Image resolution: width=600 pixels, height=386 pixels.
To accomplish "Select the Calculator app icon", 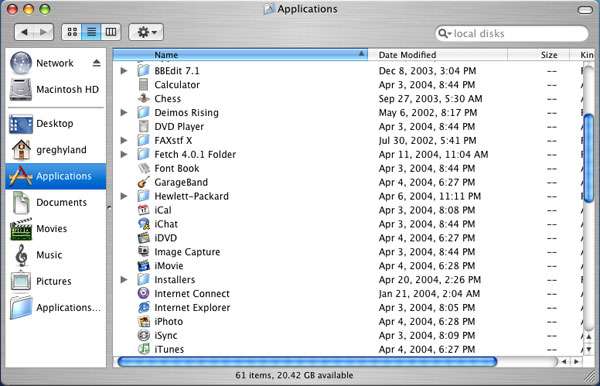I will (x=143, y=85).
